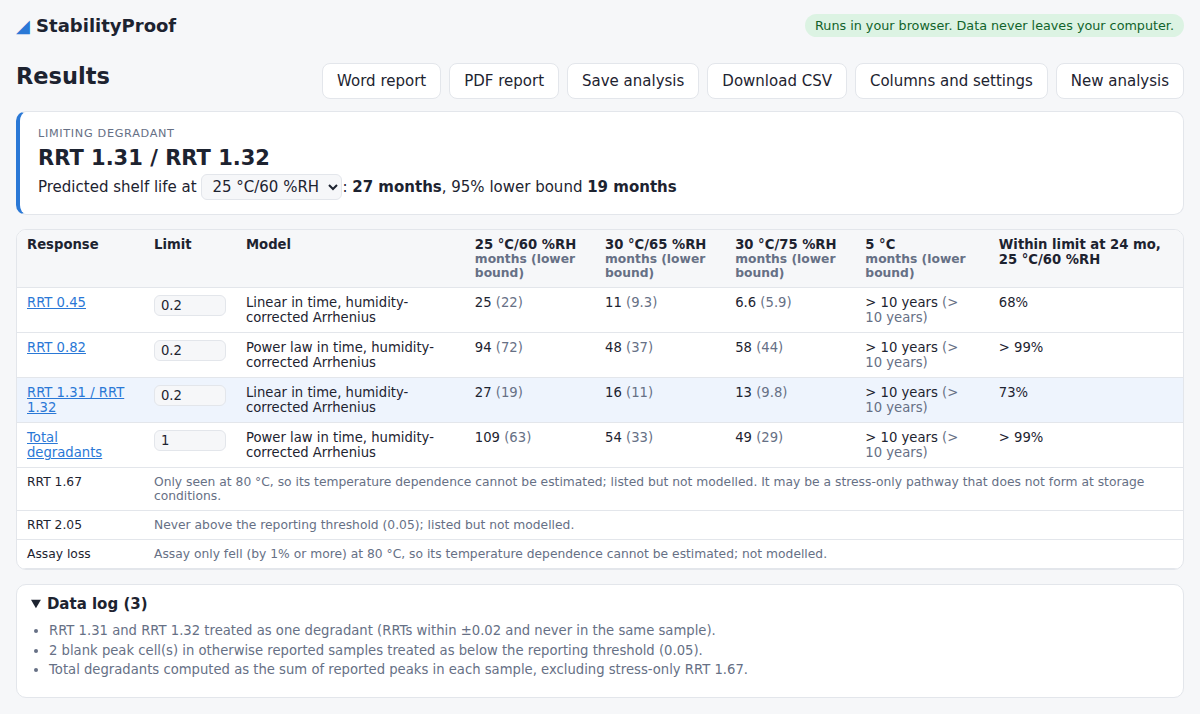Click the 'Within limit at 24 mo' column header
This screenshot has width=1200, height=714.
[1080, 251]
